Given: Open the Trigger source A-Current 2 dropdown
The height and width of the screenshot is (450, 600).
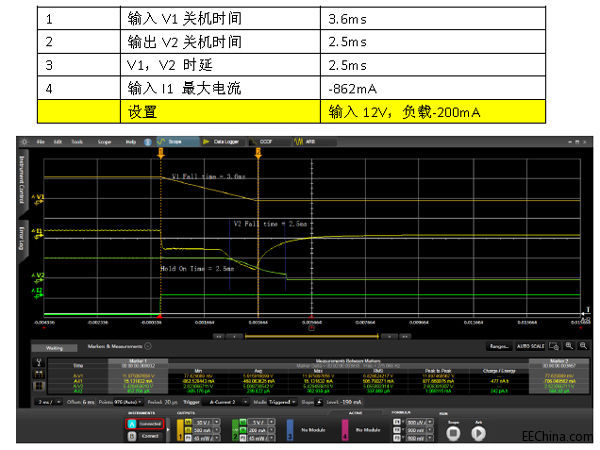Looking at the screenshot, I should pos(226,402).
